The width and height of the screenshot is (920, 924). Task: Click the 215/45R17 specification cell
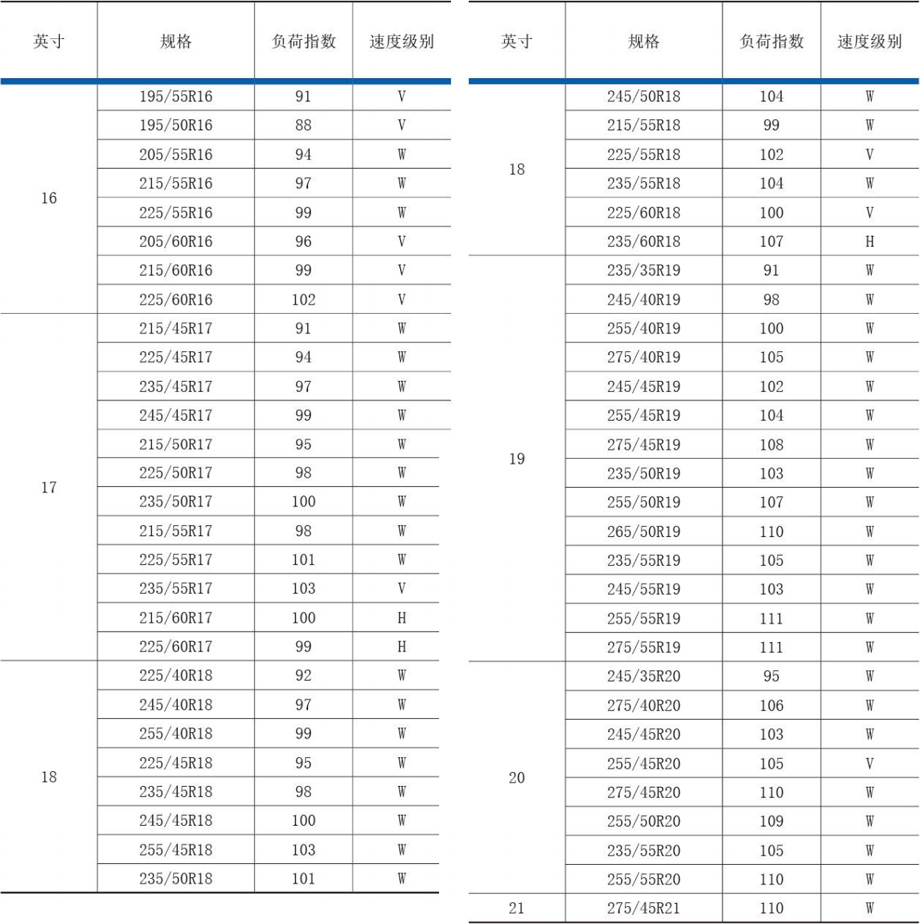tap(175, 329)
